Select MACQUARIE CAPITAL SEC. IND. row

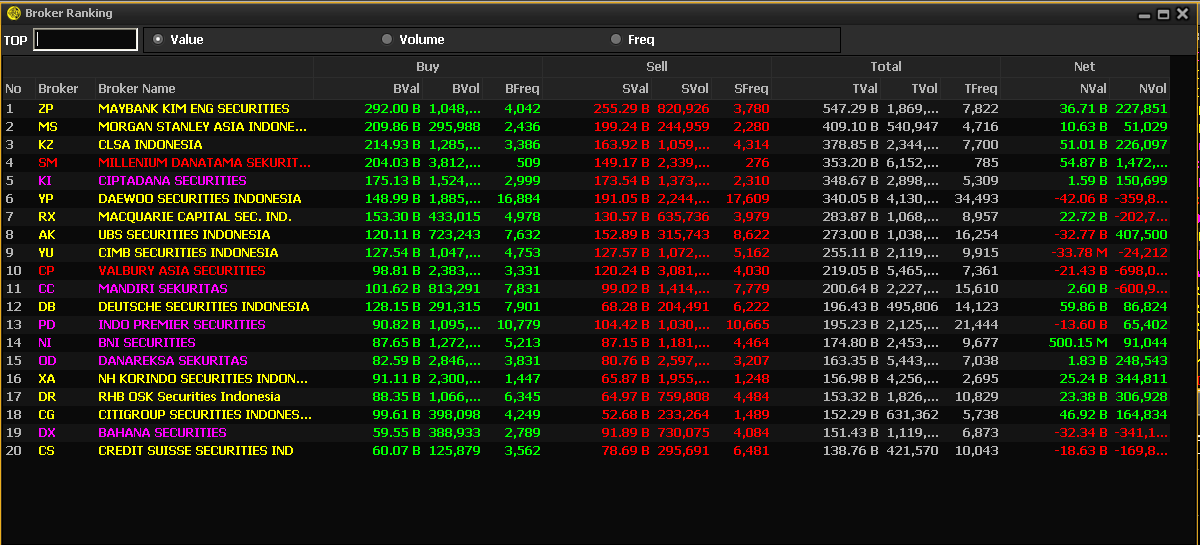click(586, 216)
